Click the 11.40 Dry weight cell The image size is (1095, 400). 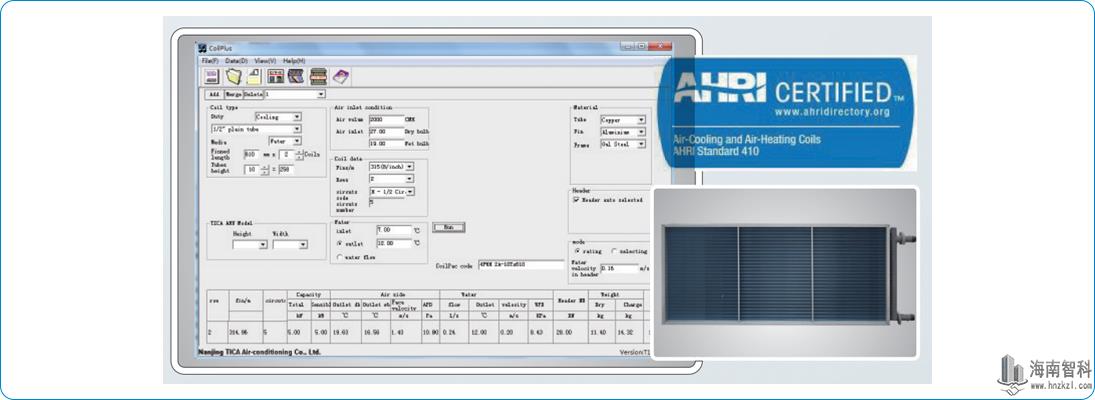(601, 332)
